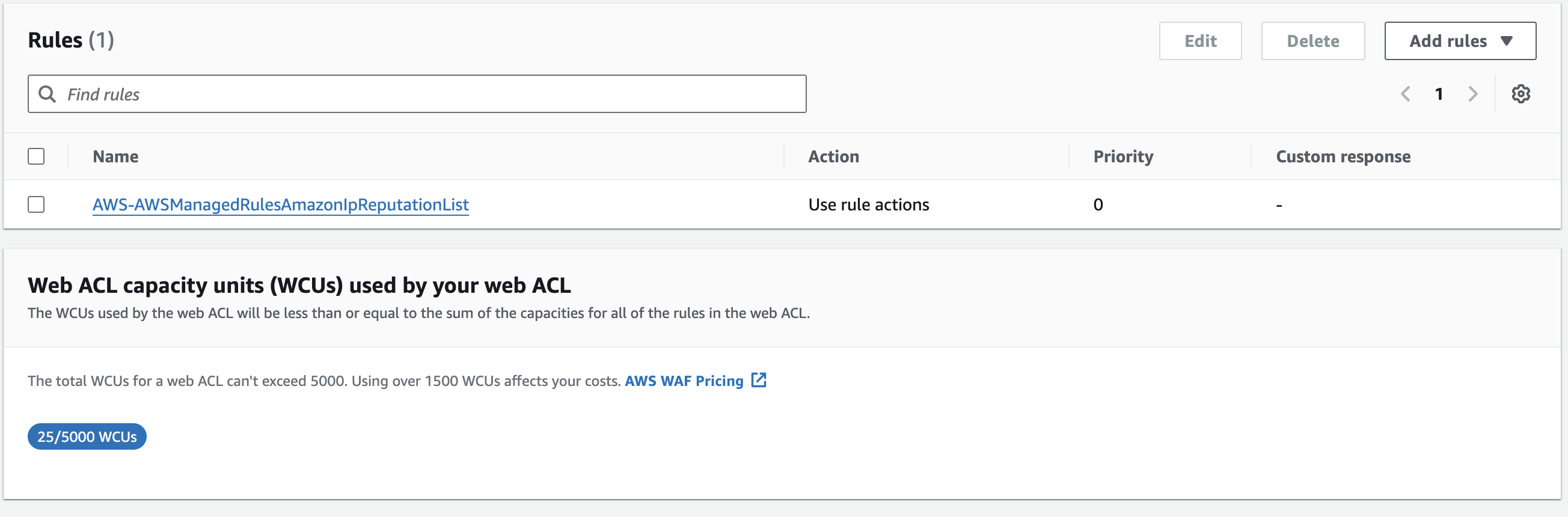This screenshot has width=1568, height=517.
Task: Focus the Find rules search field
Action: pyautogui.click(x=426, y=94)
